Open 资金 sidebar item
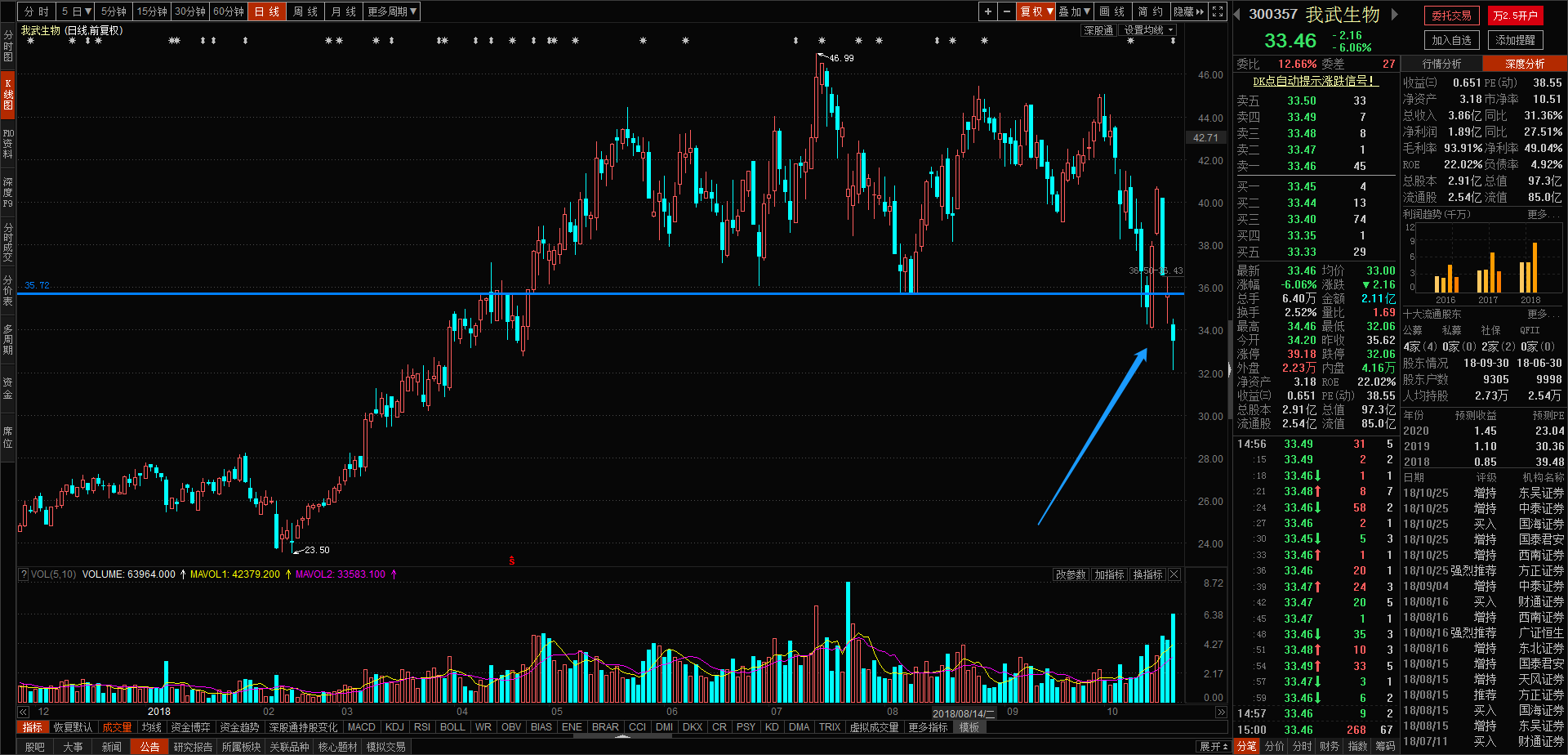 8,388
